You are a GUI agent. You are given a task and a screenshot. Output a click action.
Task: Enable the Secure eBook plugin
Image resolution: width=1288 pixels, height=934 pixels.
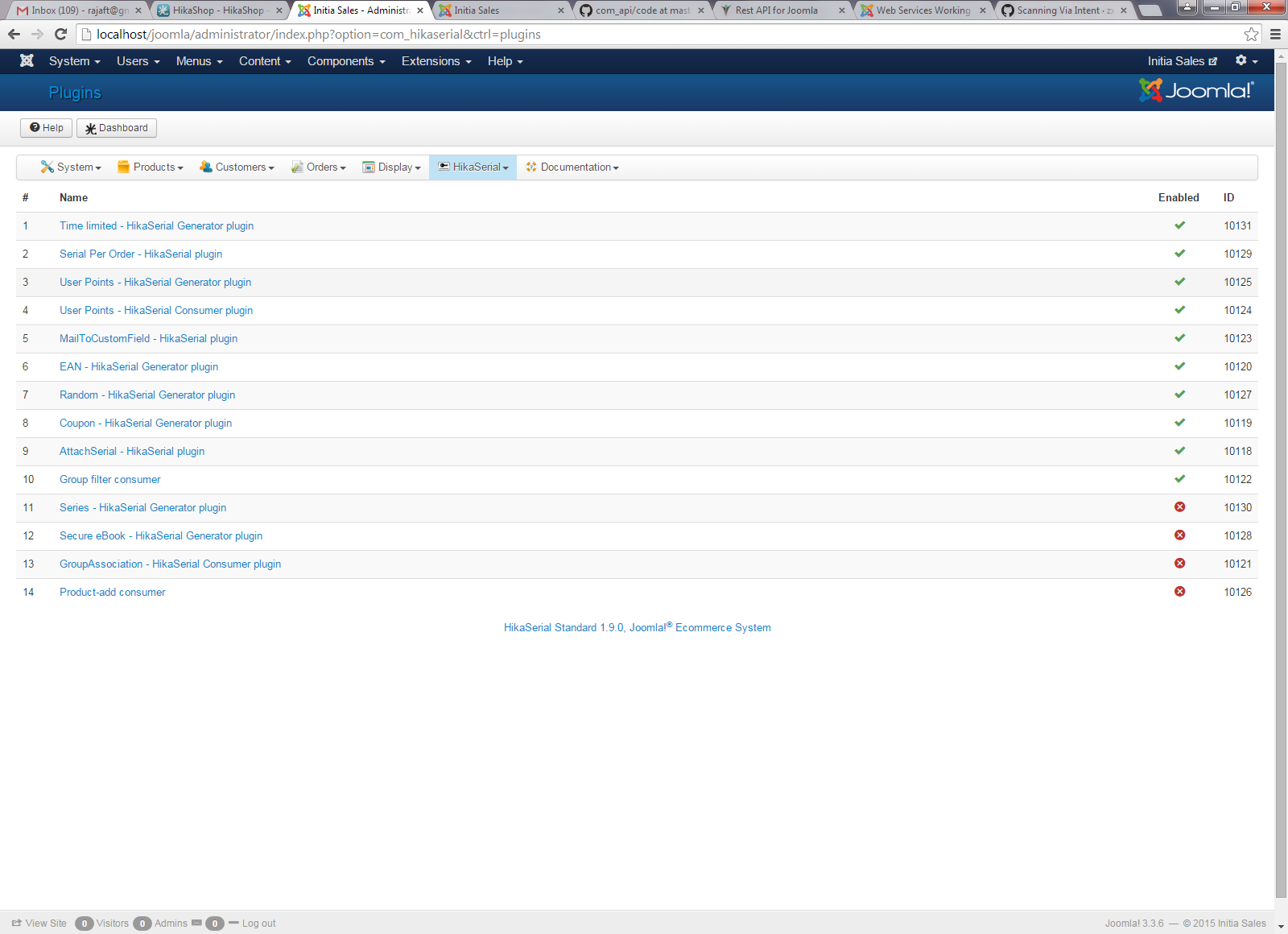pyautogui.click(x=1179, y=535)
